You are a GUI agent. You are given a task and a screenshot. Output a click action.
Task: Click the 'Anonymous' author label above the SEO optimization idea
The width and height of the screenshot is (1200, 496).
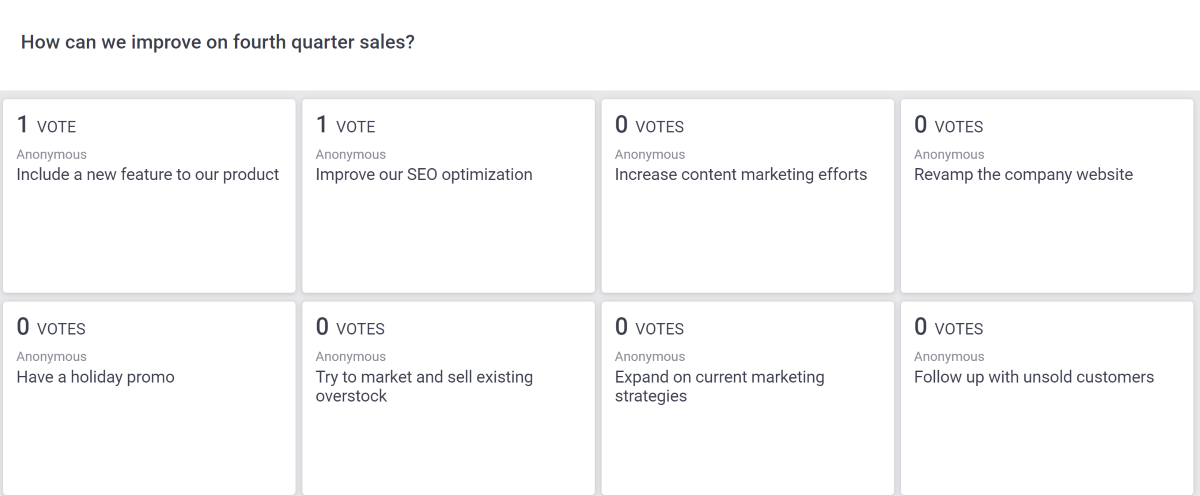[350, 155]
